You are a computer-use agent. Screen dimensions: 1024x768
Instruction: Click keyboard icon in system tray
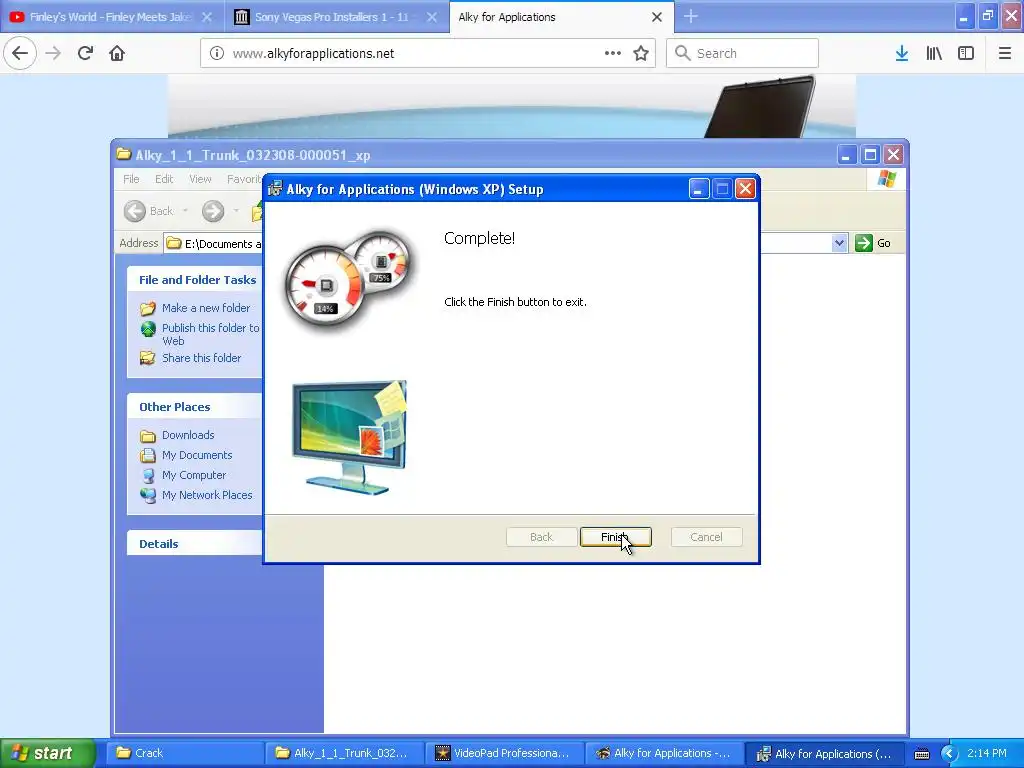(x=921, y=754)
